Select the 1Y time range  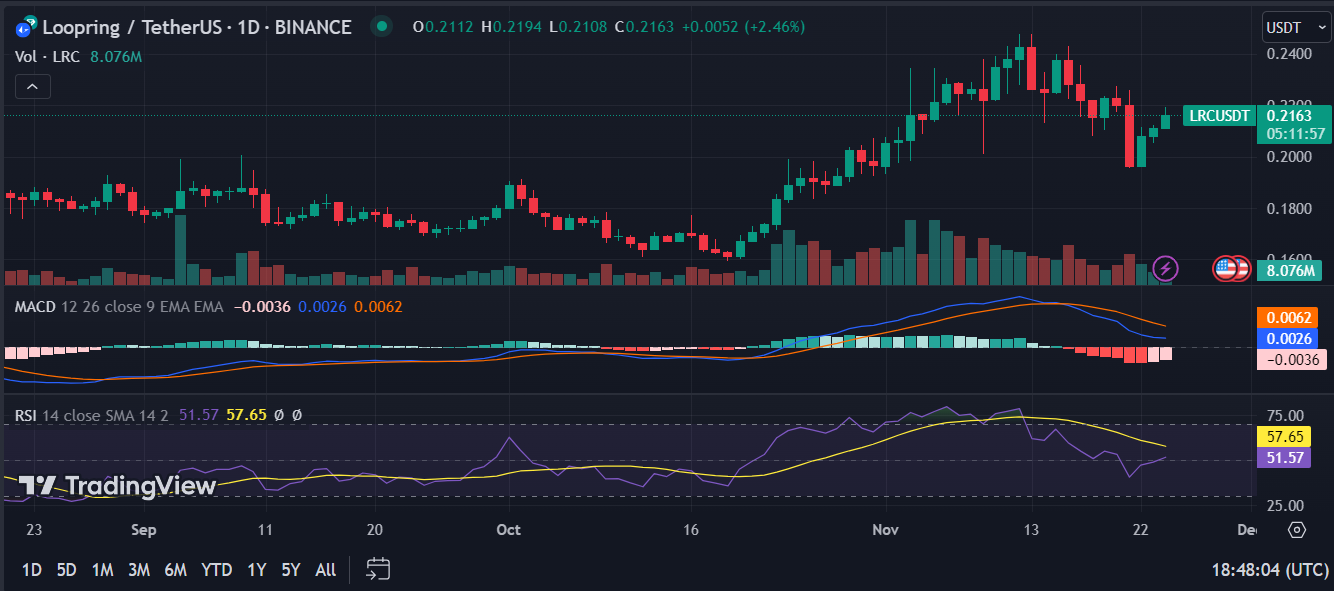coord(256,570)
